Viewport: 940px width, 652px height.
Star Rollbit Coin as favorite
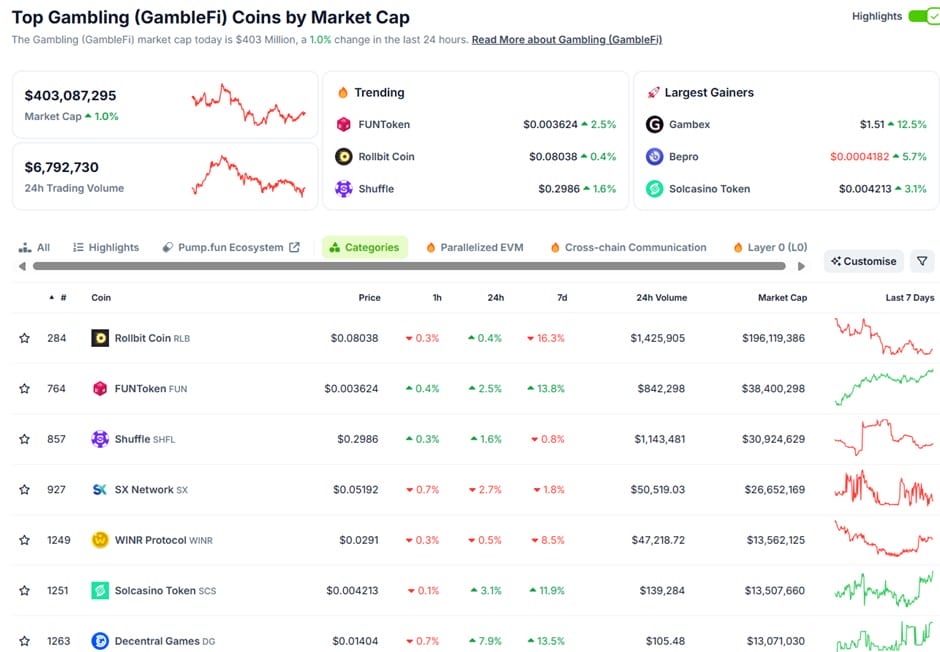click(24, 338)
